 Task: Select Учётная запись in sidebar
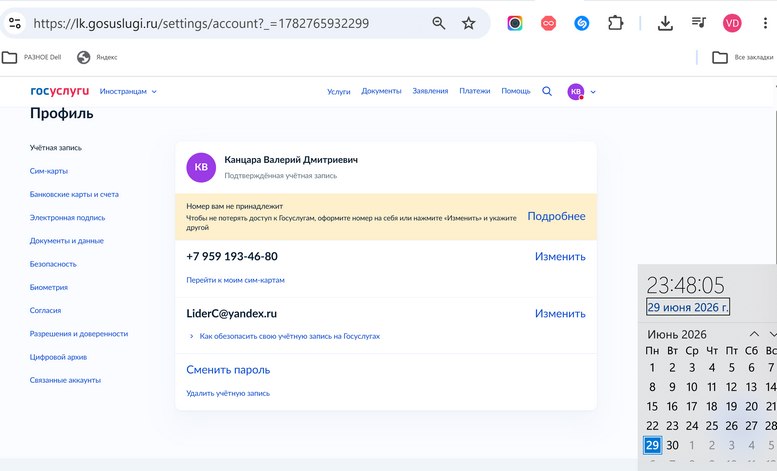point(56,148)
